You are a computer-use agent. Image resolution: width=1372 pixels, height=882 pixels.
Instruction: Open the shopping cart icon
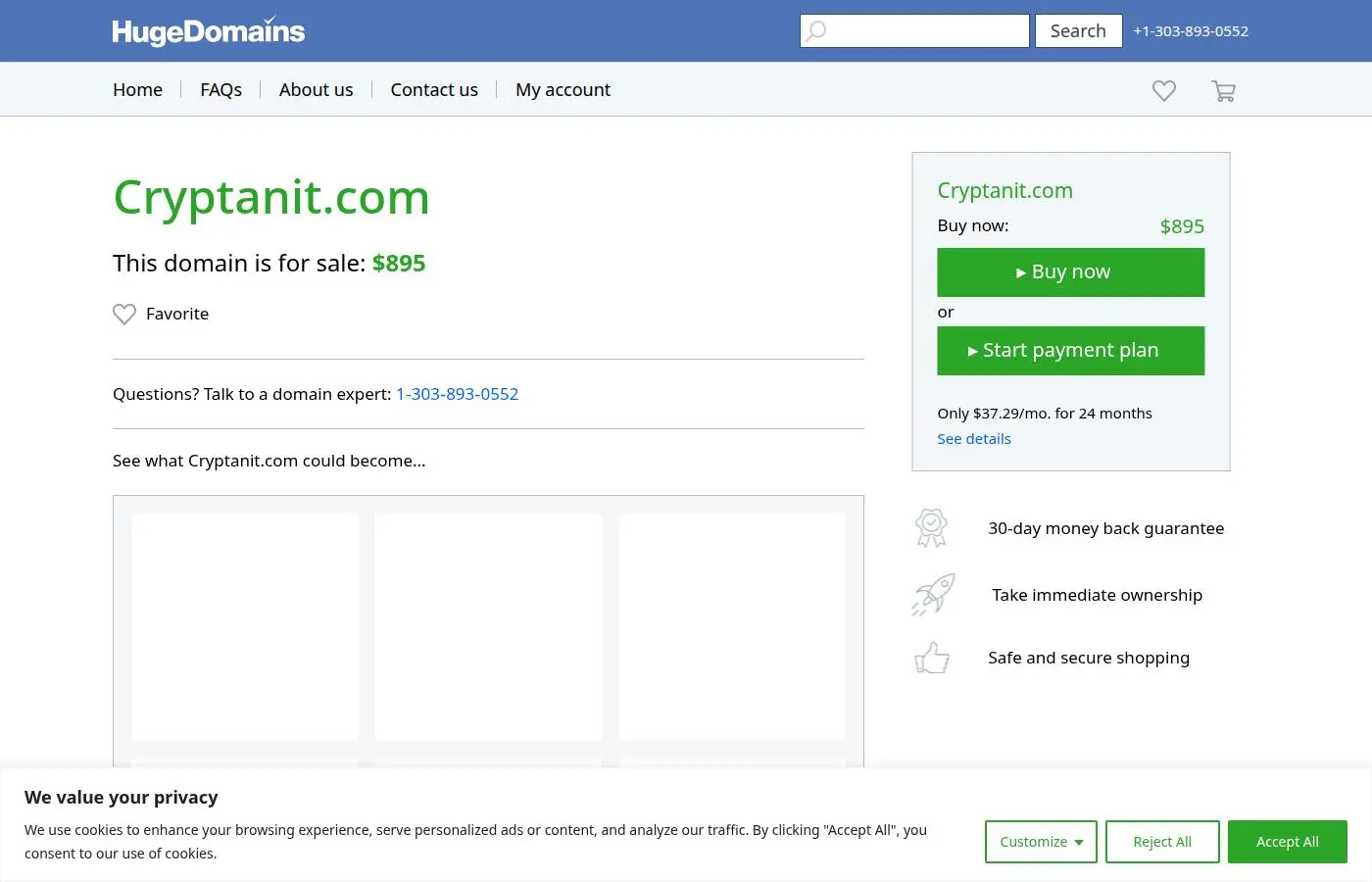coord(1223,90)
